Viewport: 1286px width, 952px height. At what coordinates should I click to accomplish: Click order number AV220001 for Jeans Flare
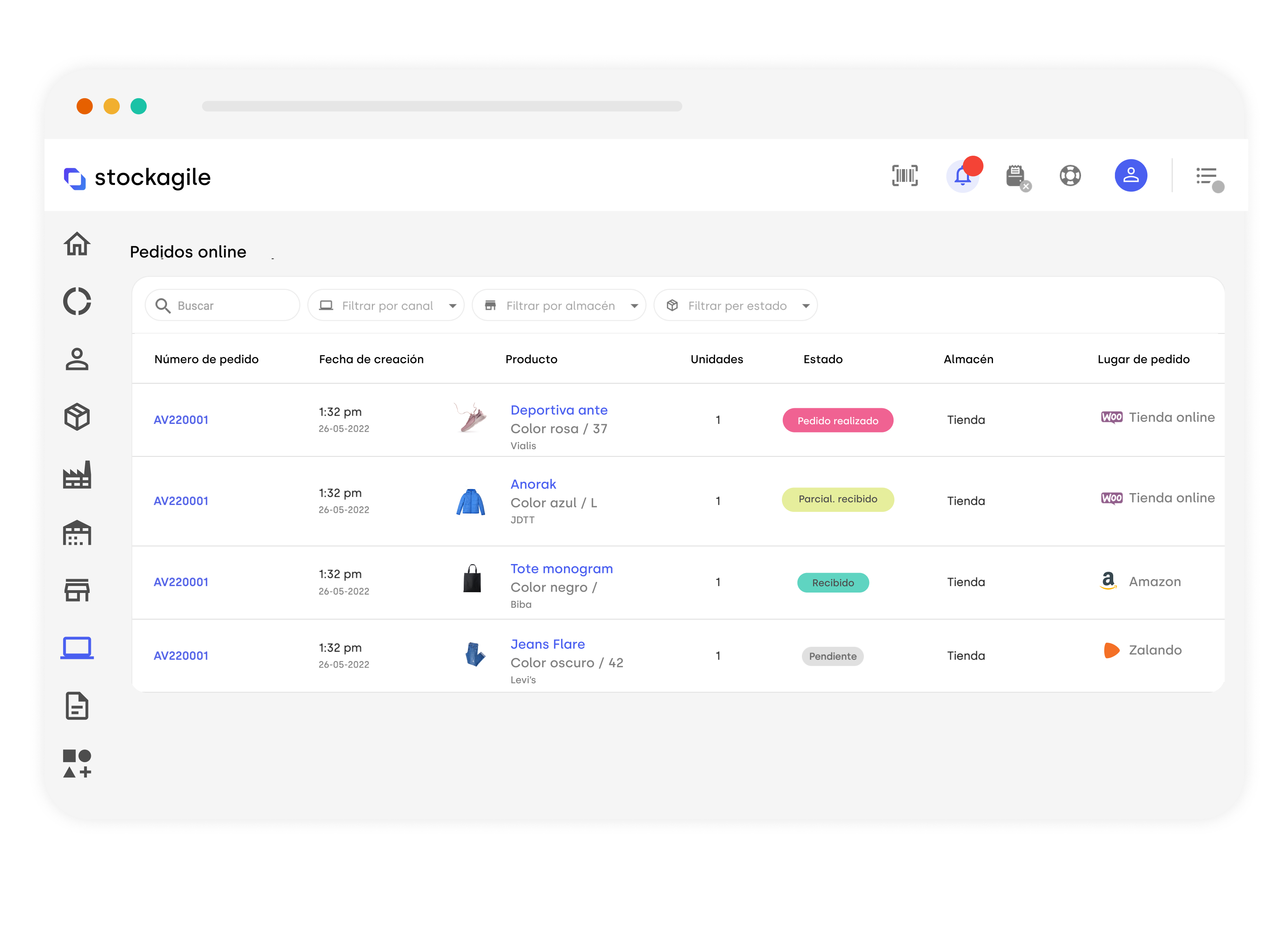181,655
